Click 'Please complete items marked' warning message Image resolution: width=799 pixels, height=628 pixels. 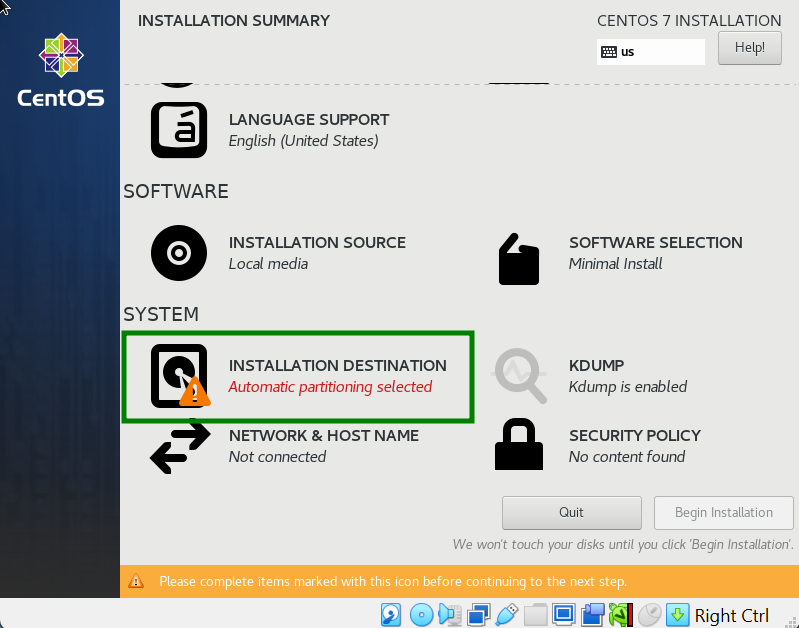(393, 581)
